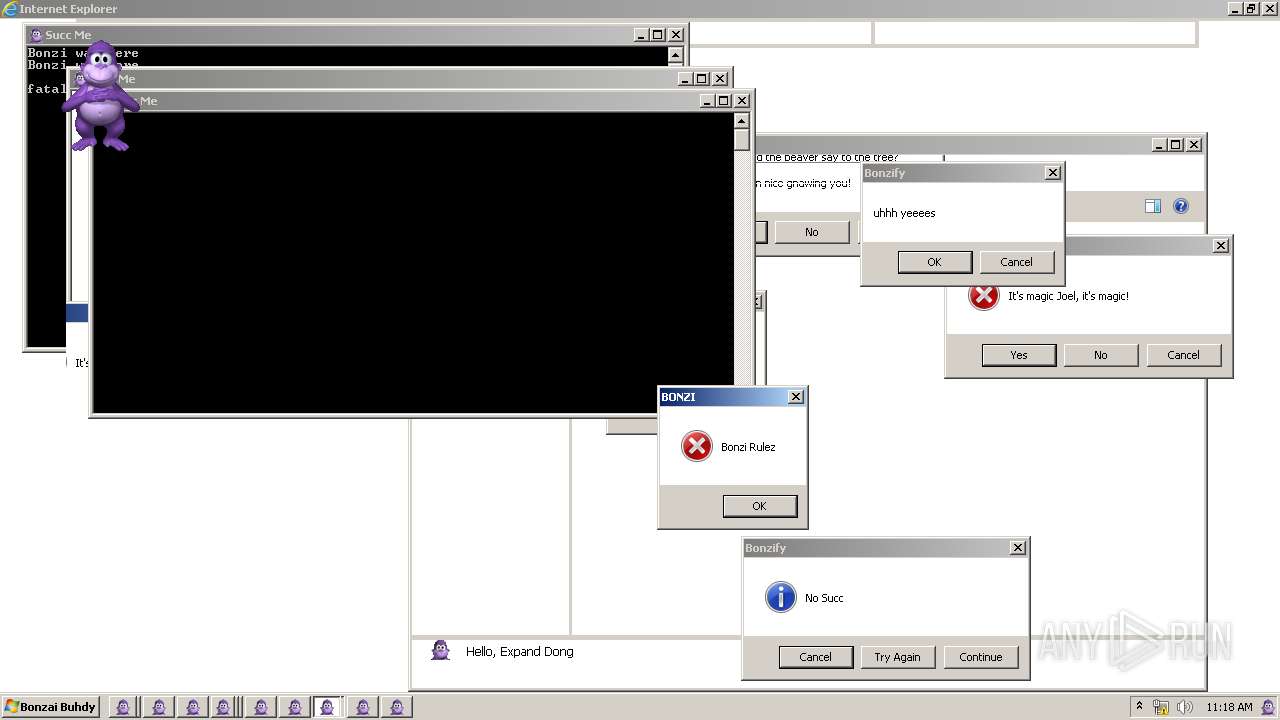This screenshot has height=720, width=1280.
Task: Click the 11:18 AM clock
Action: click(x=1229, y=707)
